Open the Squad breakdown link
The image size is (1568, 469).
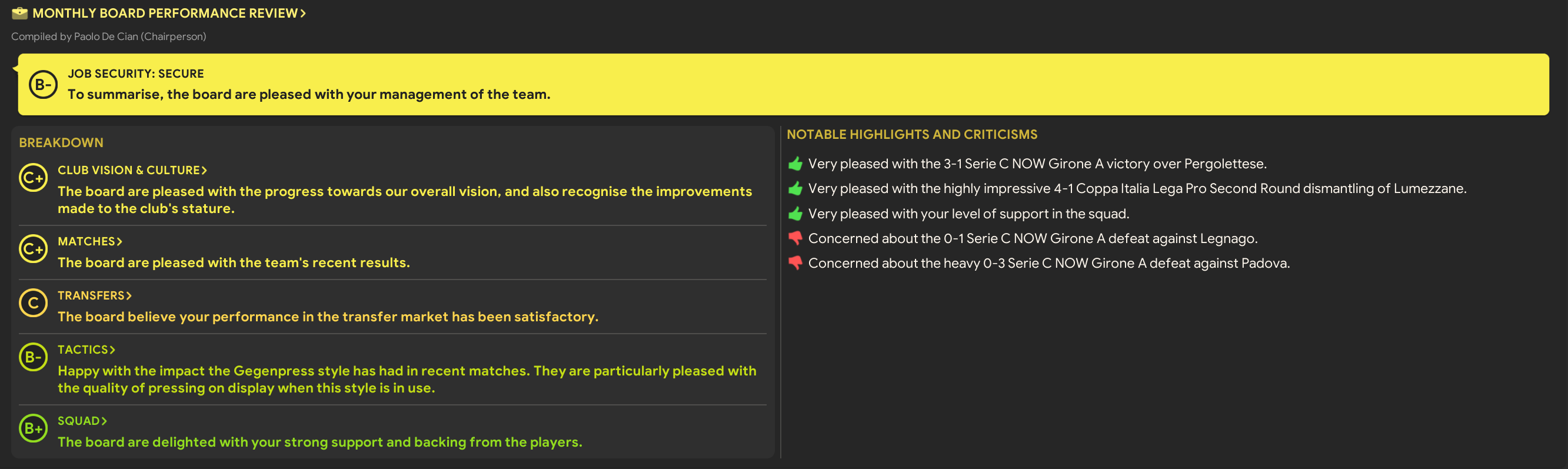point(82,421)
